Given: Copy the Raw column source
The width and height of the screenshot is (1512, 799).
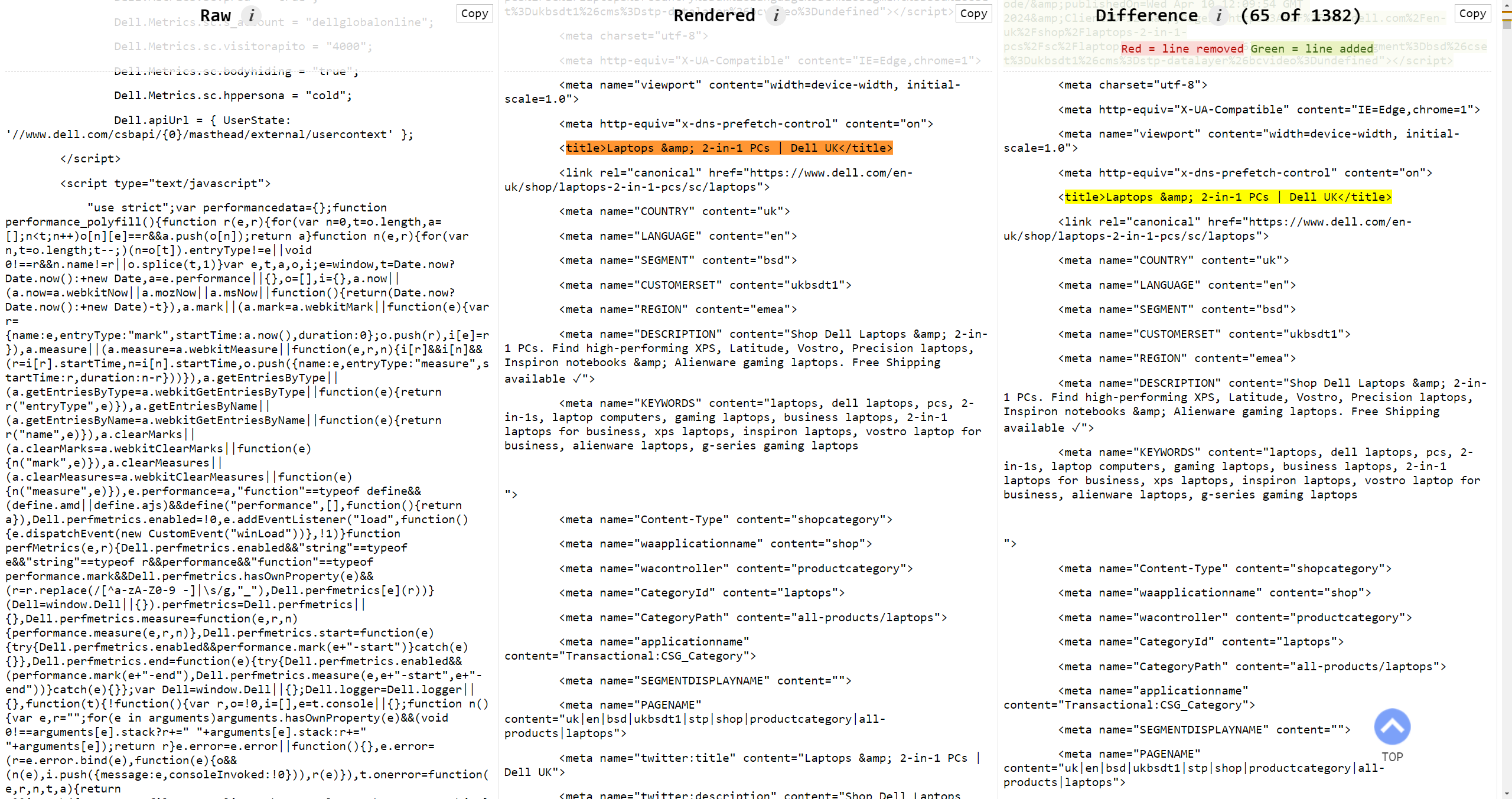Looking at the screenshot, I should point(474,14).
